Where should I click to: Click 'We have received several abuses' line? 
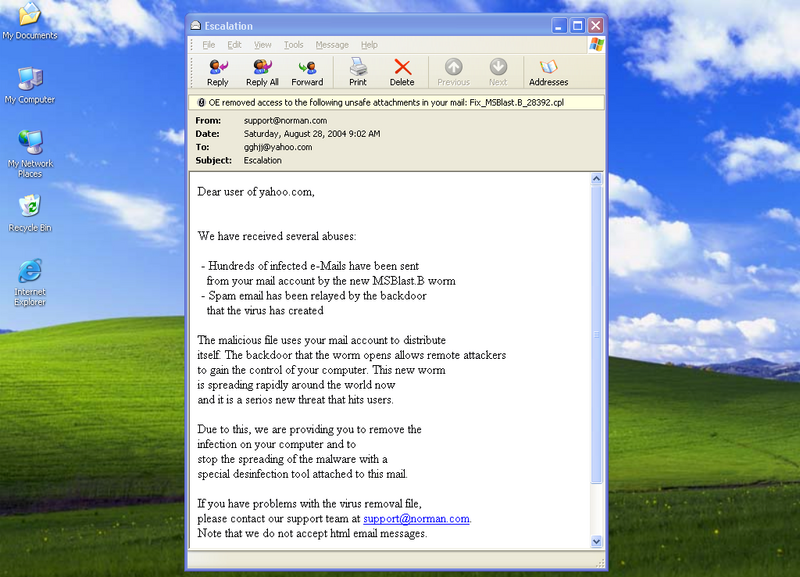point(277,236)
